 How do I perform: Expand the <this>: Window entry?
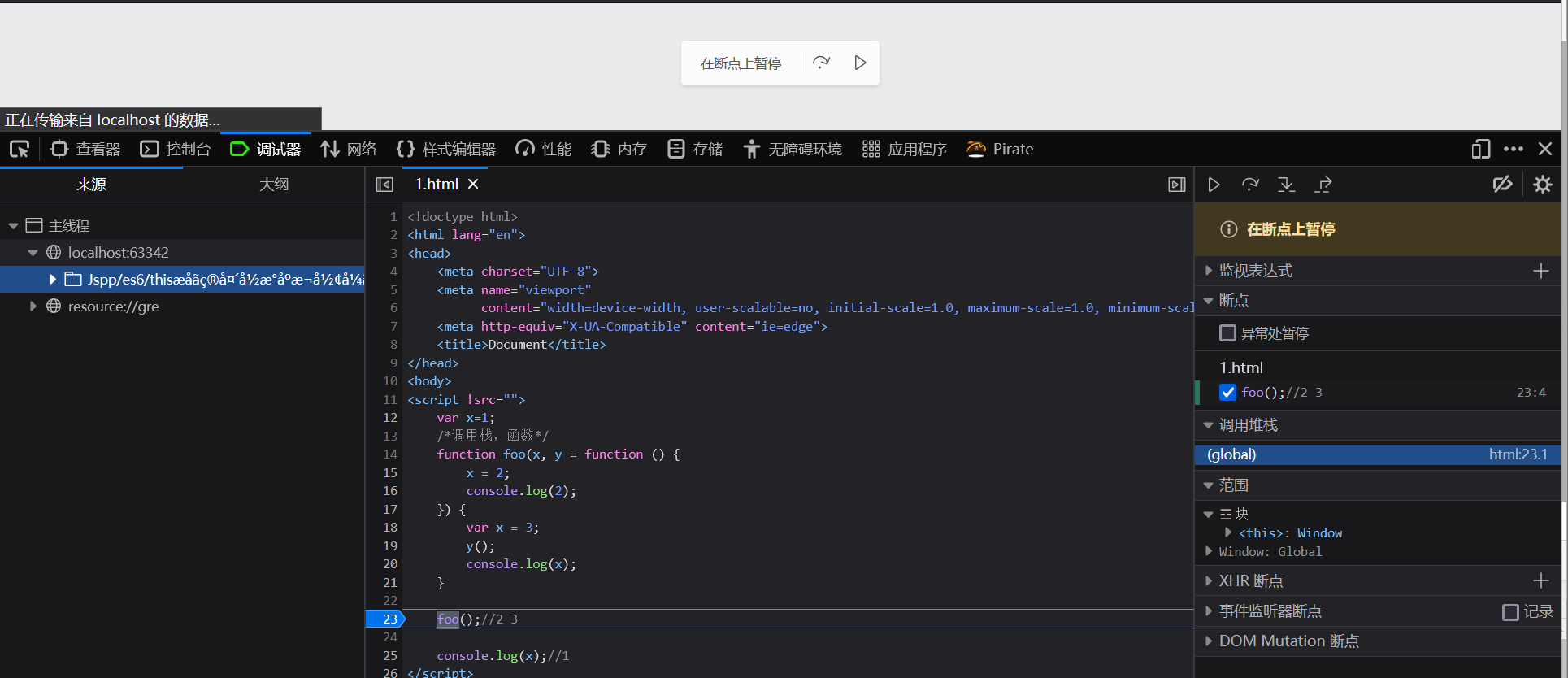[1228, 532]
